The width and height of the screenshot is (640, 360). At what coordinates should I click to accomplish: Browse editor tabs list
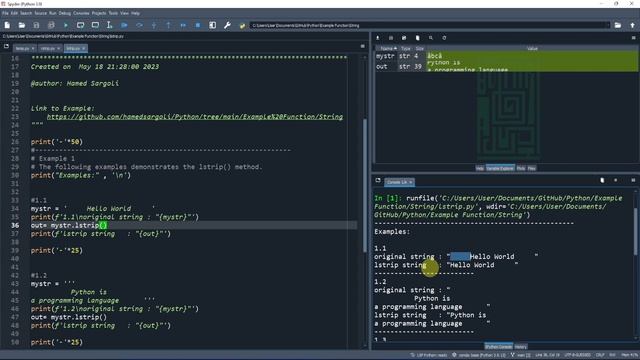[6, 47]
